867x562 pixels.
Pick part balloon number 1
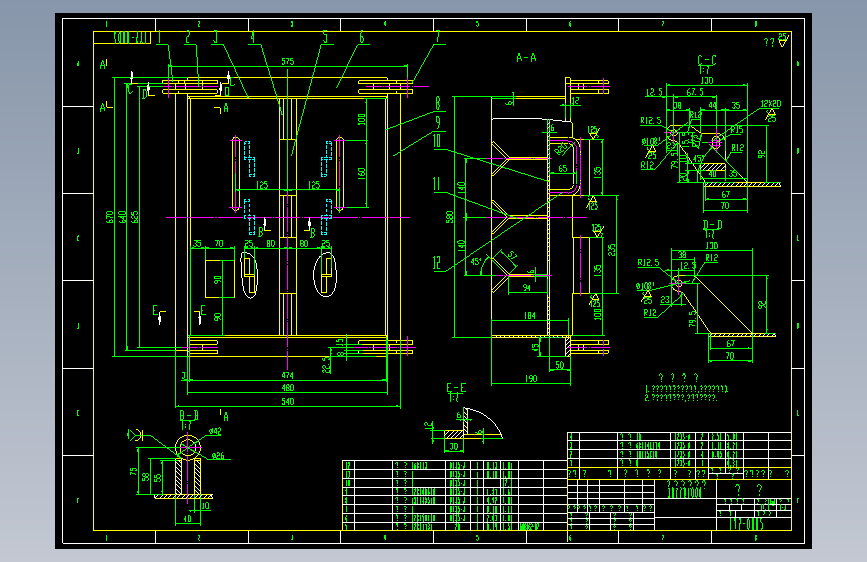(x=159, y=38)
